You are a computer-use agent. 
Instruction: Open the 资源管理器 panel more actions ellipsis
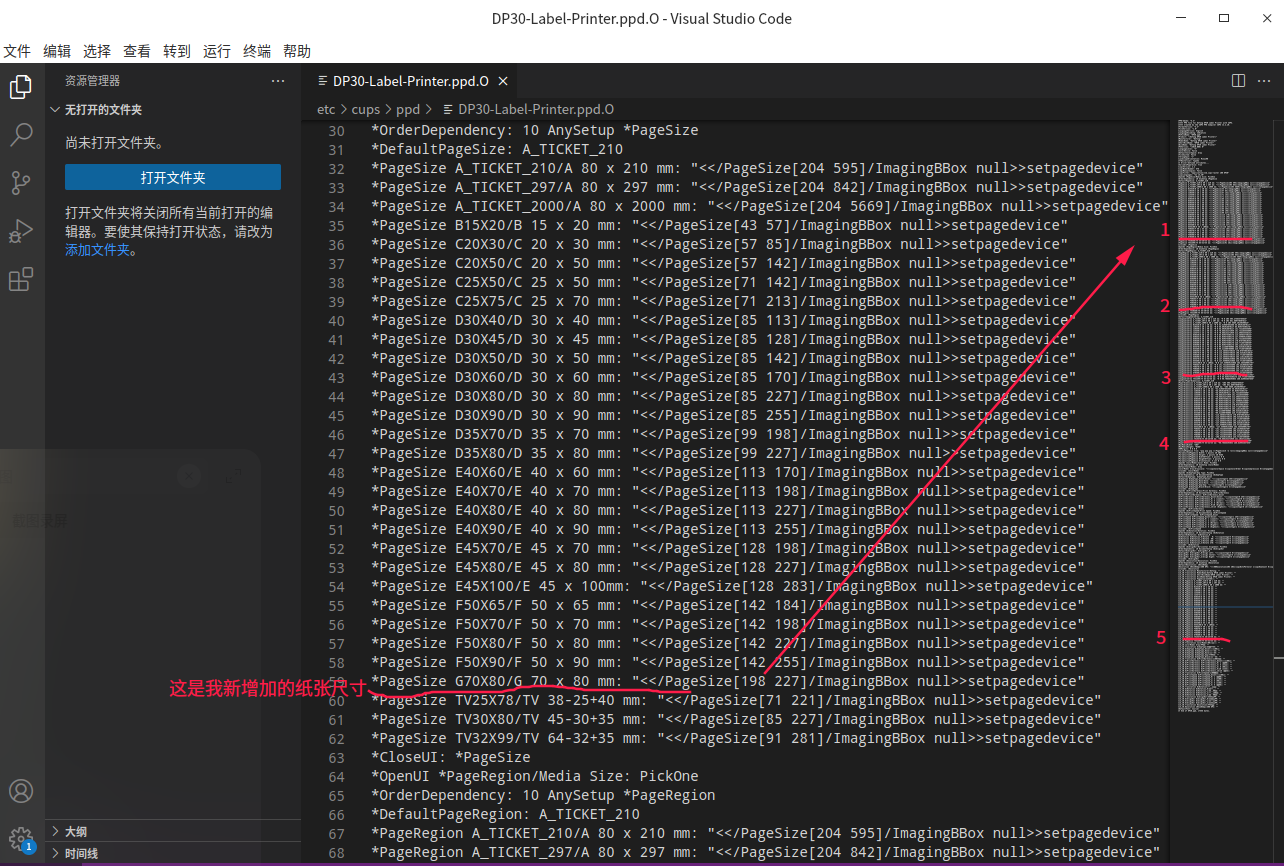pos(278,81)
